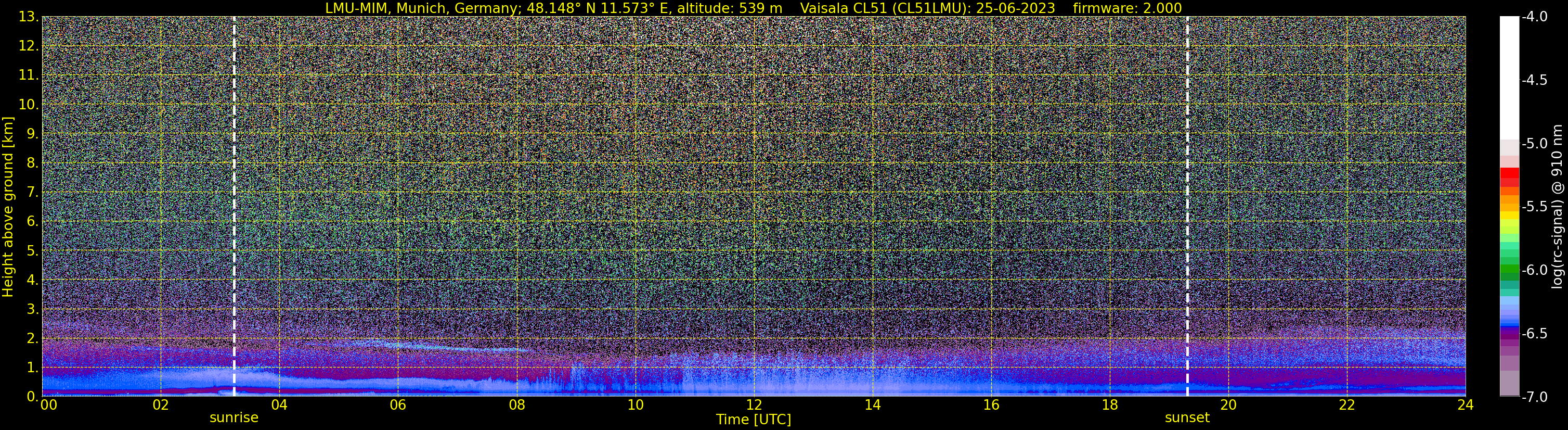Viewport: 1568px width, 430px height.
Task: Click the "13." tick on the height axis
Action: (29, 17)
